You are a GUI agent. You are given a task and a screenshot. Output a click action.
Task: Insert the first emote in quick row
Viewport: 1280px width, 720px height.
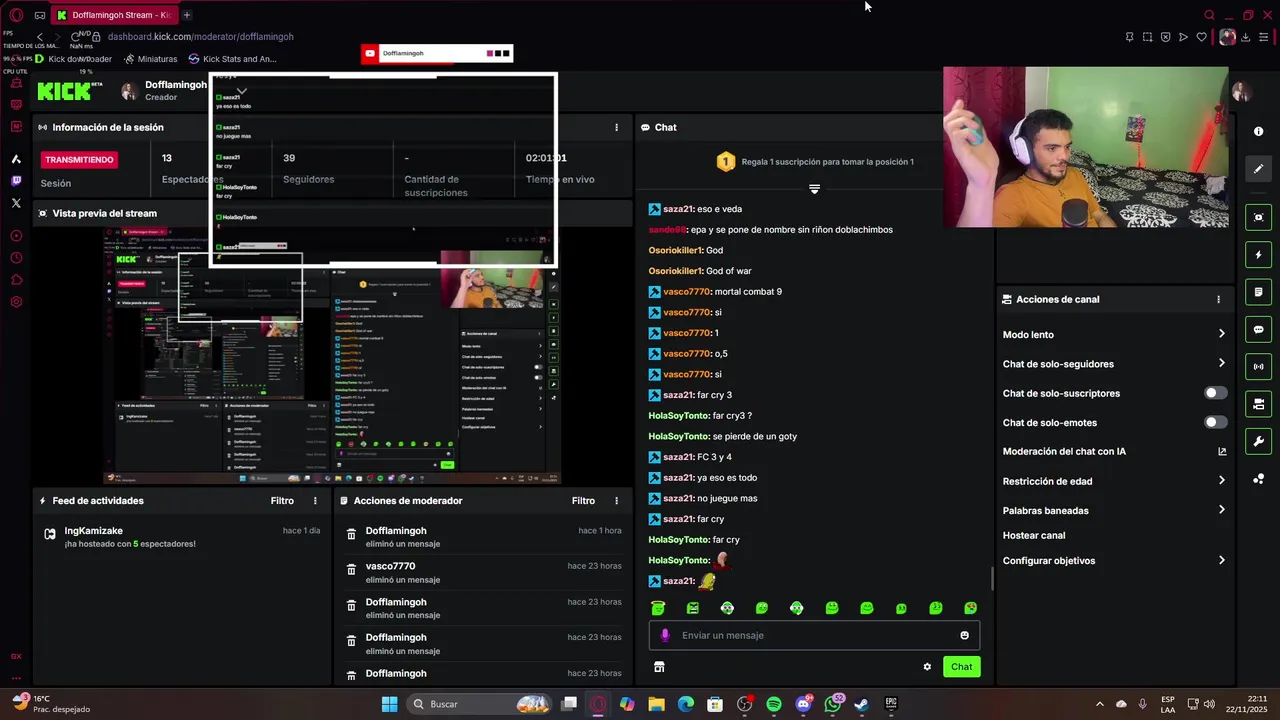[x=658, y=608]
